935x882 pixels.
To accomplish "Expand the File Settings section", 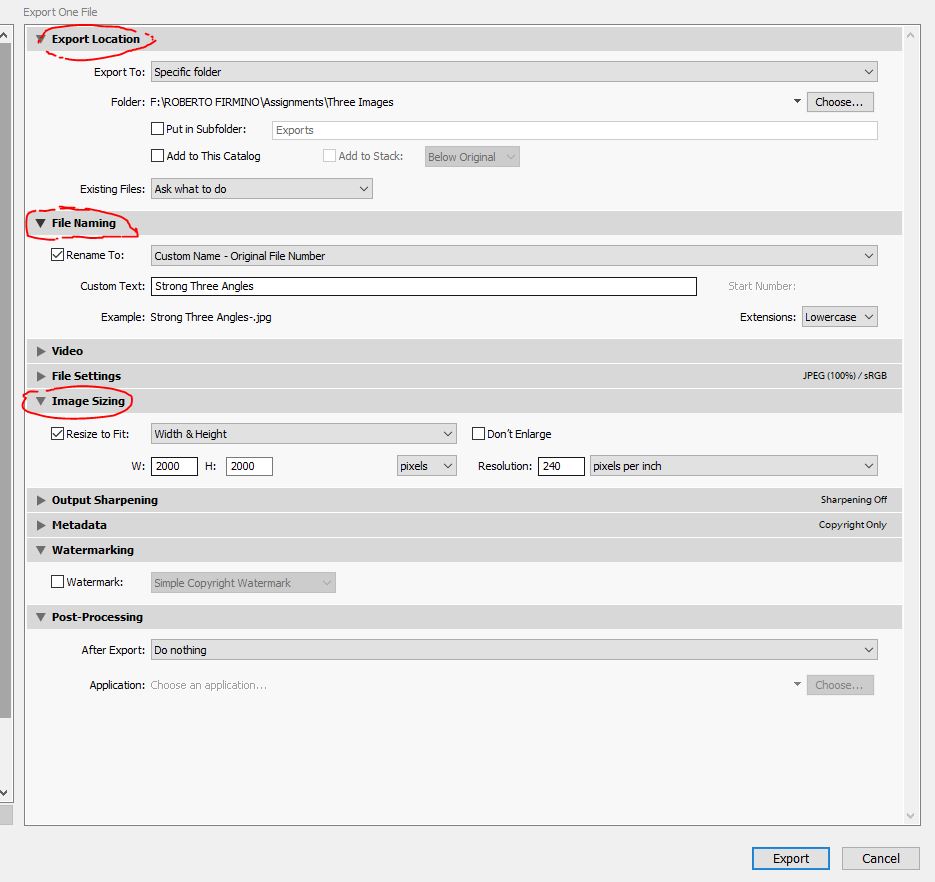I will pos(41,376).
